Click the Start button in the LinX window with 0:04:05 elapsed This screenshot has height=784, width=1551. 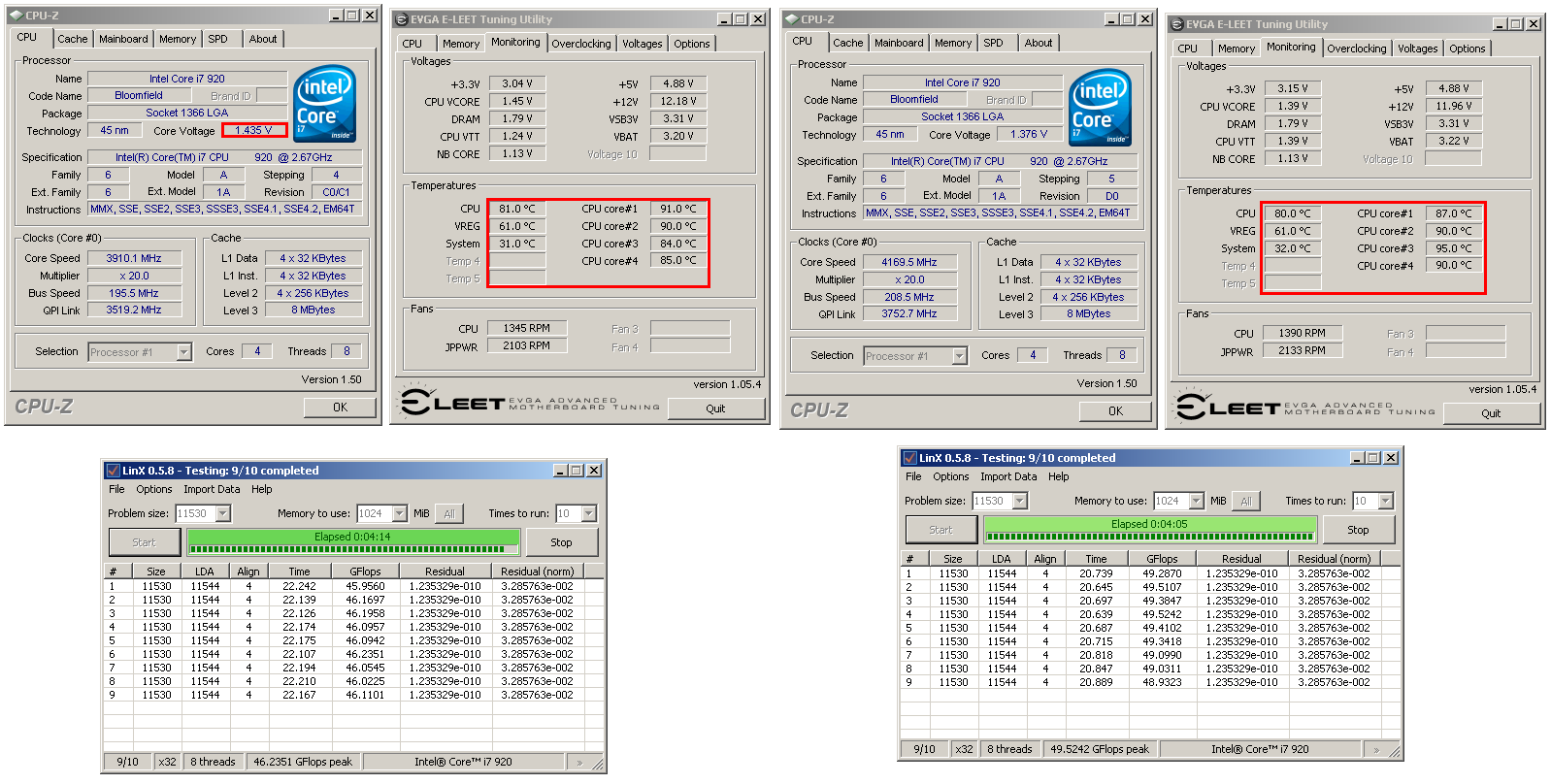coord(940,530)
